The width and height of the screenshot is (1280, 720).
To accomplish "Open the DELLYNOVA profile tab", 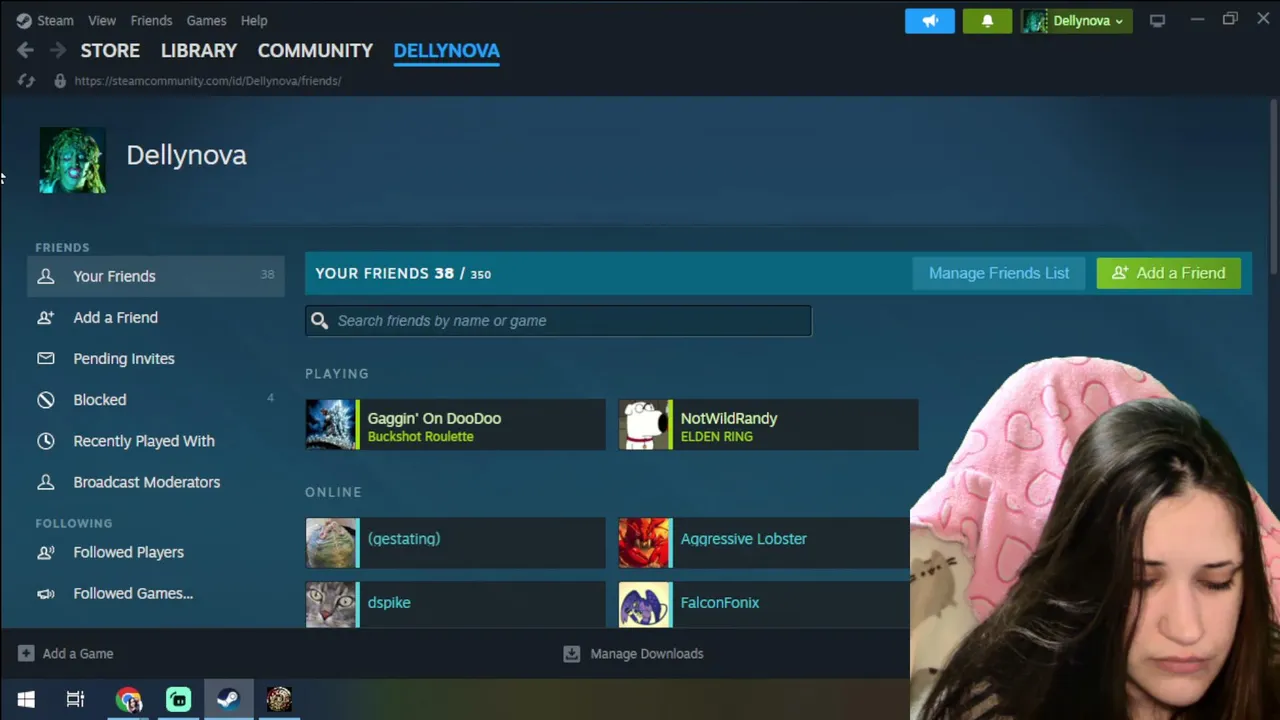I will (446, 50).
